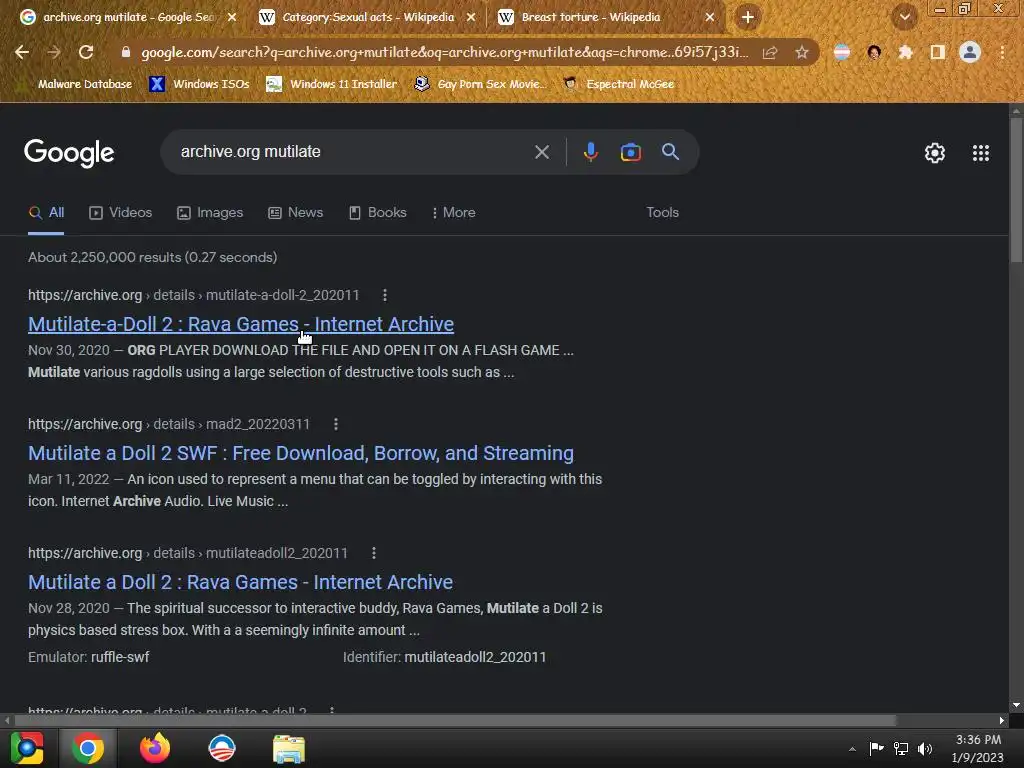Switch to the Breast torture Wikipedia tab
Image resolution: width=1024 pixels, height=768 pixels.
coord(590,17)
